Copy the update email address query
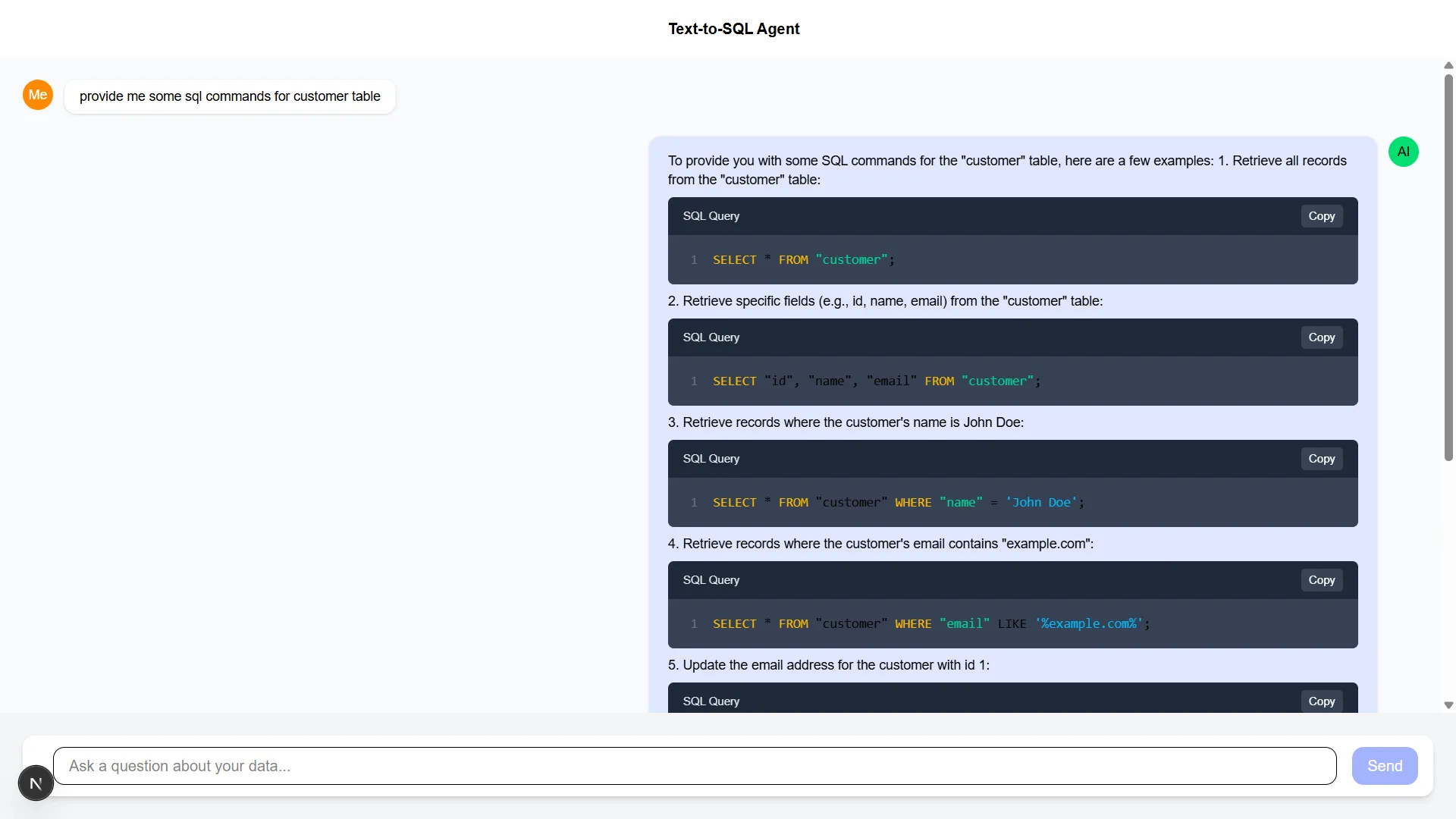Image resolution: width=1456 pixels, height=819 pixels. click(x=1321, y=701)
